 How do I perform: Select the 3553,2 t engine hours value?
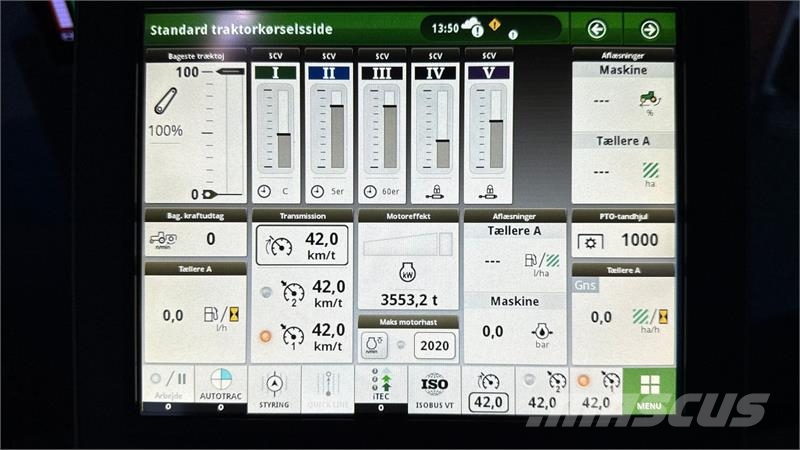point(409,300)
